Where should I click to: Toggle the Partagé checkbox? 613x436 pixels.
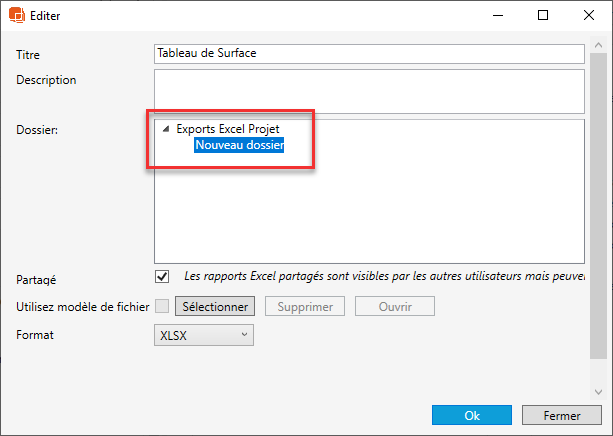[162, 277]
